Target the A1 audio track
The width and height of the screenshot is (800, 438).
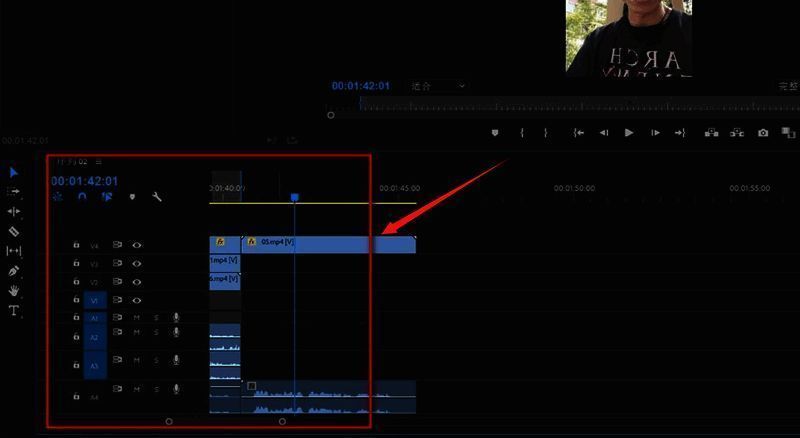pos(95,318)
